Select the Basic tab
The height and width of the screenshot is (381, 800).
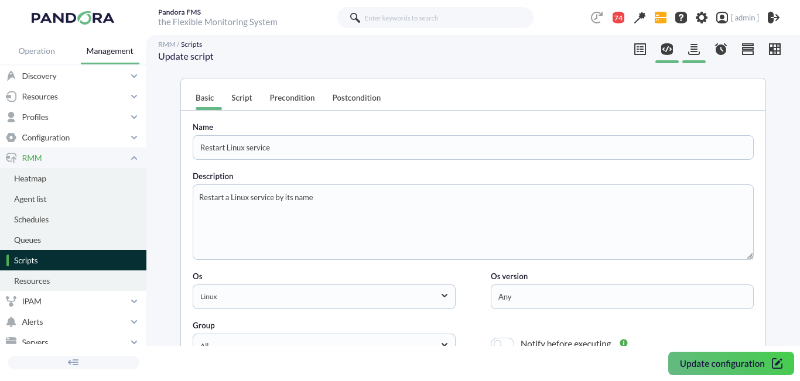click(x=205, y=98)
